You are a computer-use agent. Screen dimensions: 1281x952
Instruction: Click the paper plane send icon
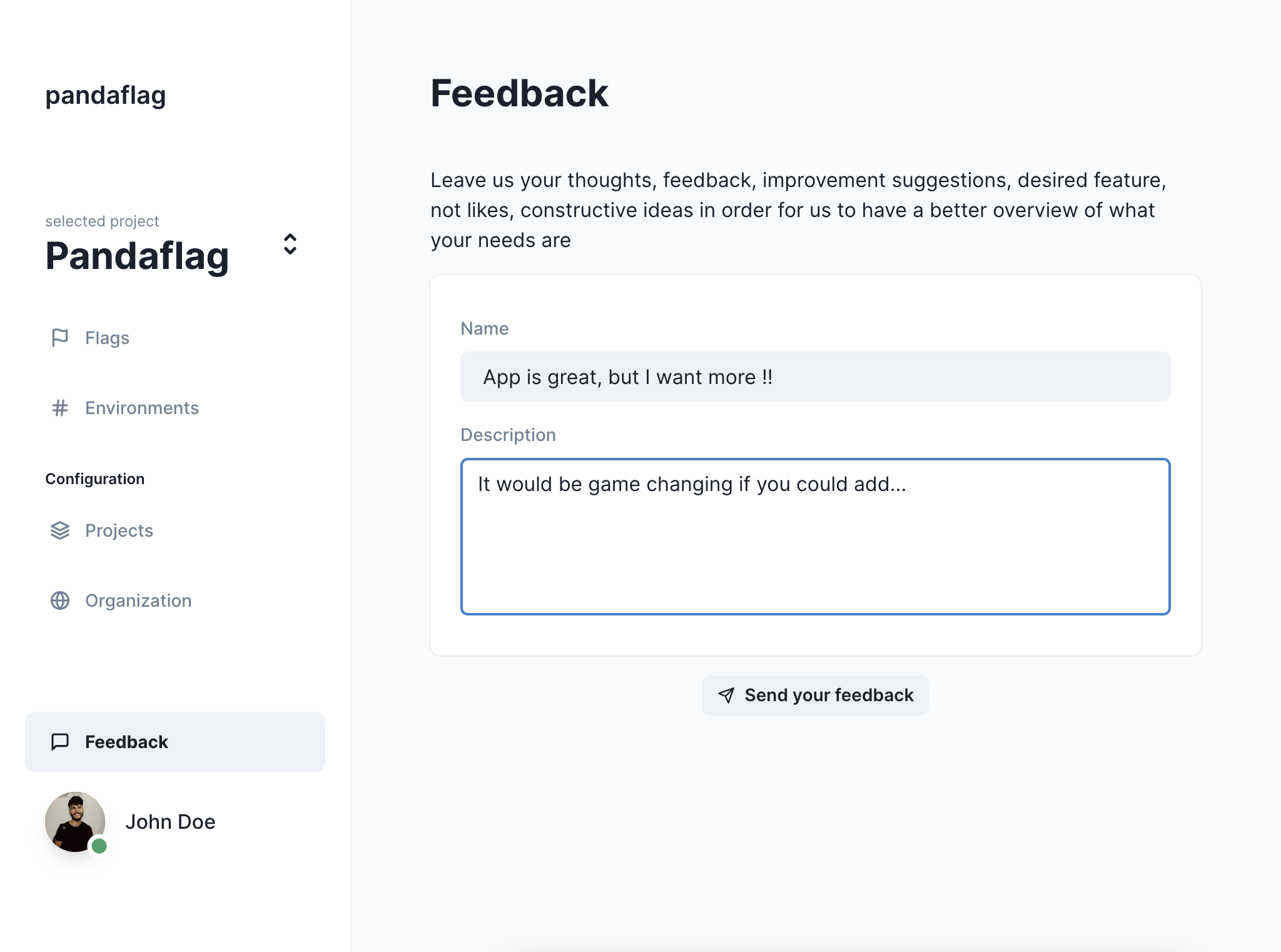pyautogui.click(x=726, y=695)
